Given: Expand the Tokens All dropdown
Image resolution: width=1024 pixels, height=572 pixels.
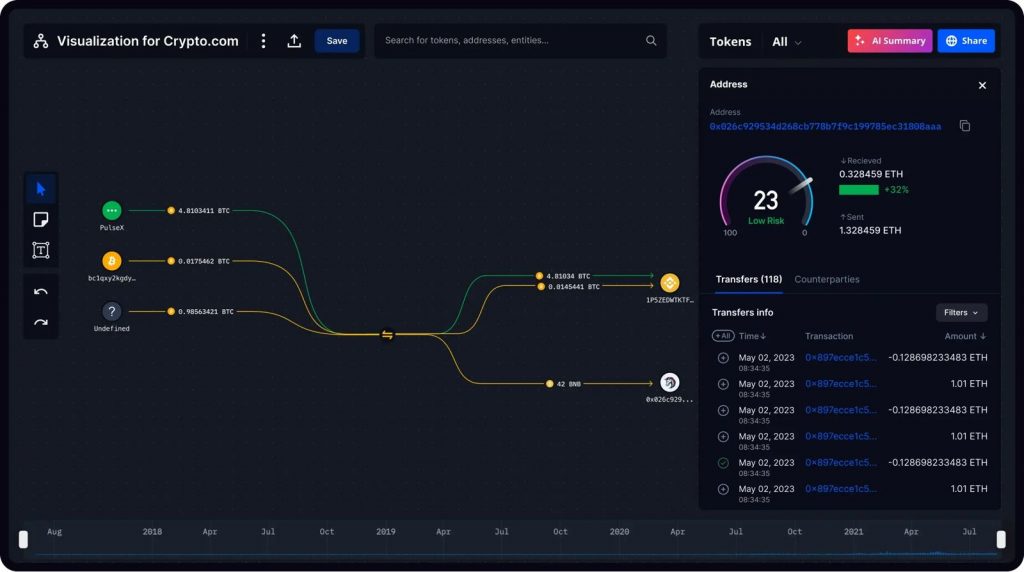Looking at the screenshot, I should click(x=787, y=42).
